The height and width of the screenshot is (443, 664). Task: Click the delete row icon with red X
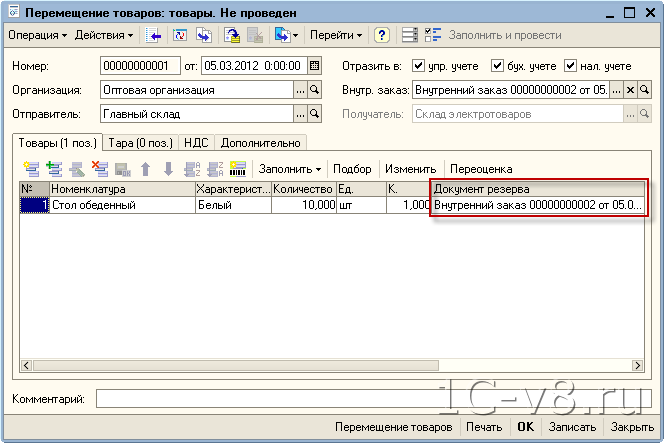coord(100,169)
